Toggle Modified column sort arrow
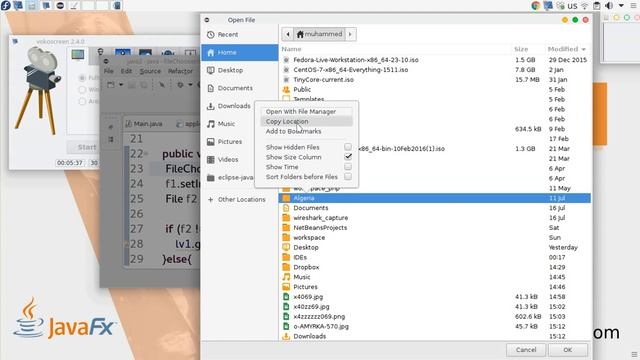 point(583,49)
